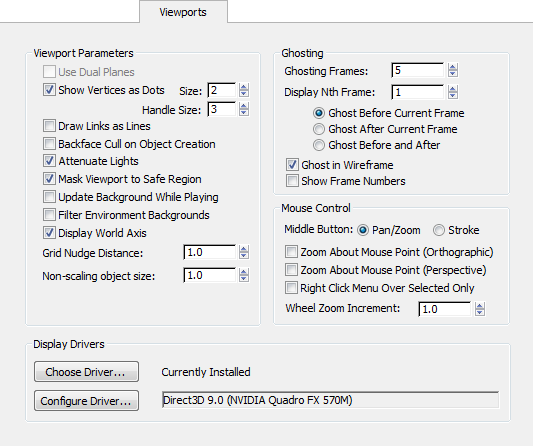
Task: Increase Ghosting Frames with the up arrow
Action: pos(452,67)
